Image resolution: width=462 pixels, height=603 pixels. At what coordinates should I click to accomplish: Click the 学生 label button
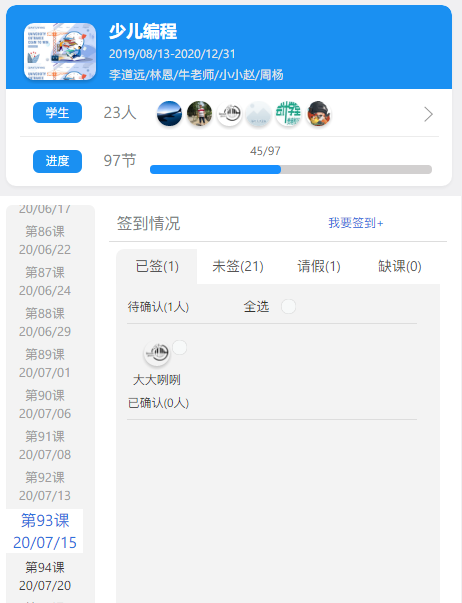click(x=57, y=113)
